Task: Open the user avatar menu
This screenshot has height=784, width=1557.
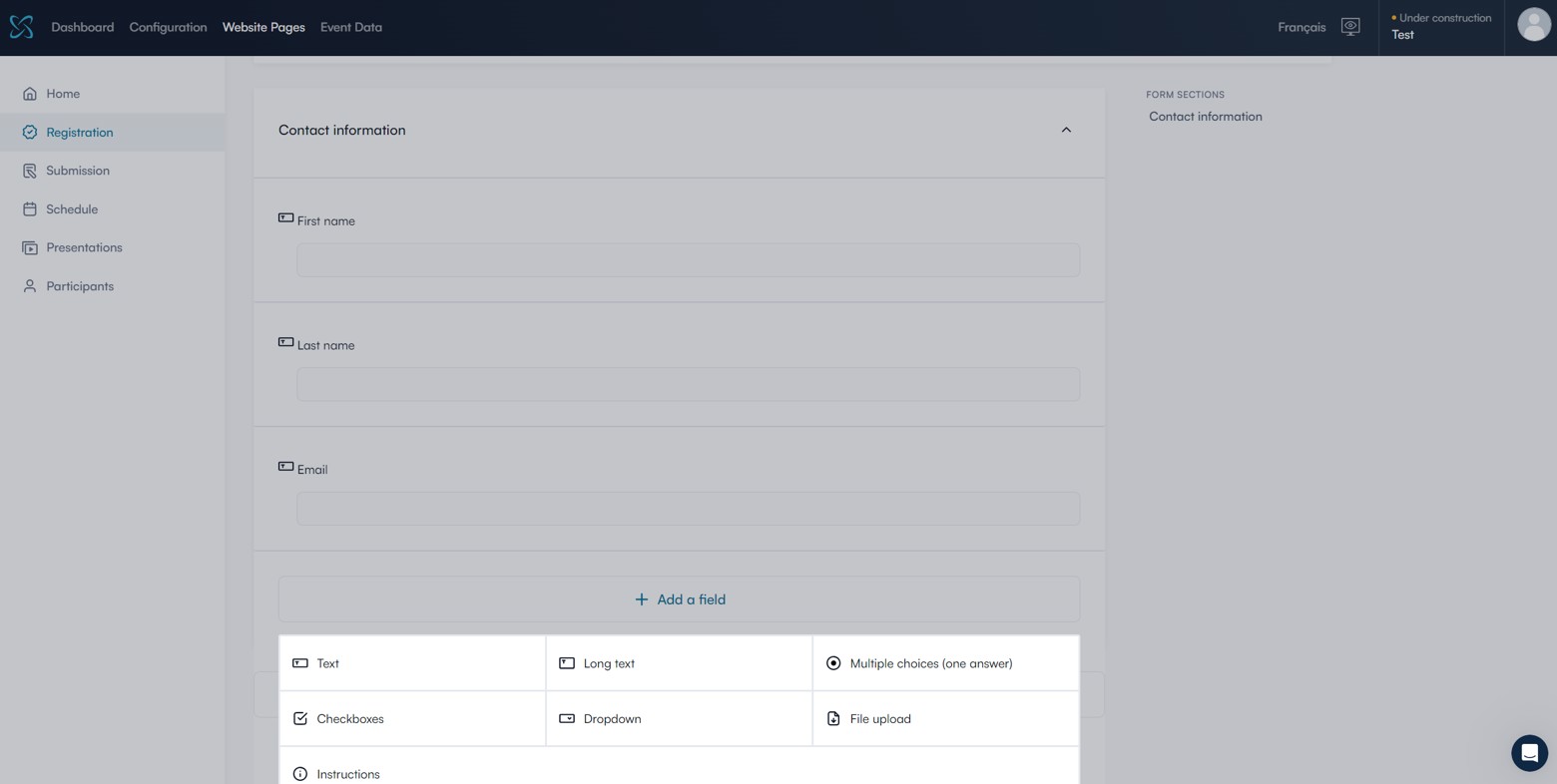Action: pyautogui.click(x=1533, y=25)
